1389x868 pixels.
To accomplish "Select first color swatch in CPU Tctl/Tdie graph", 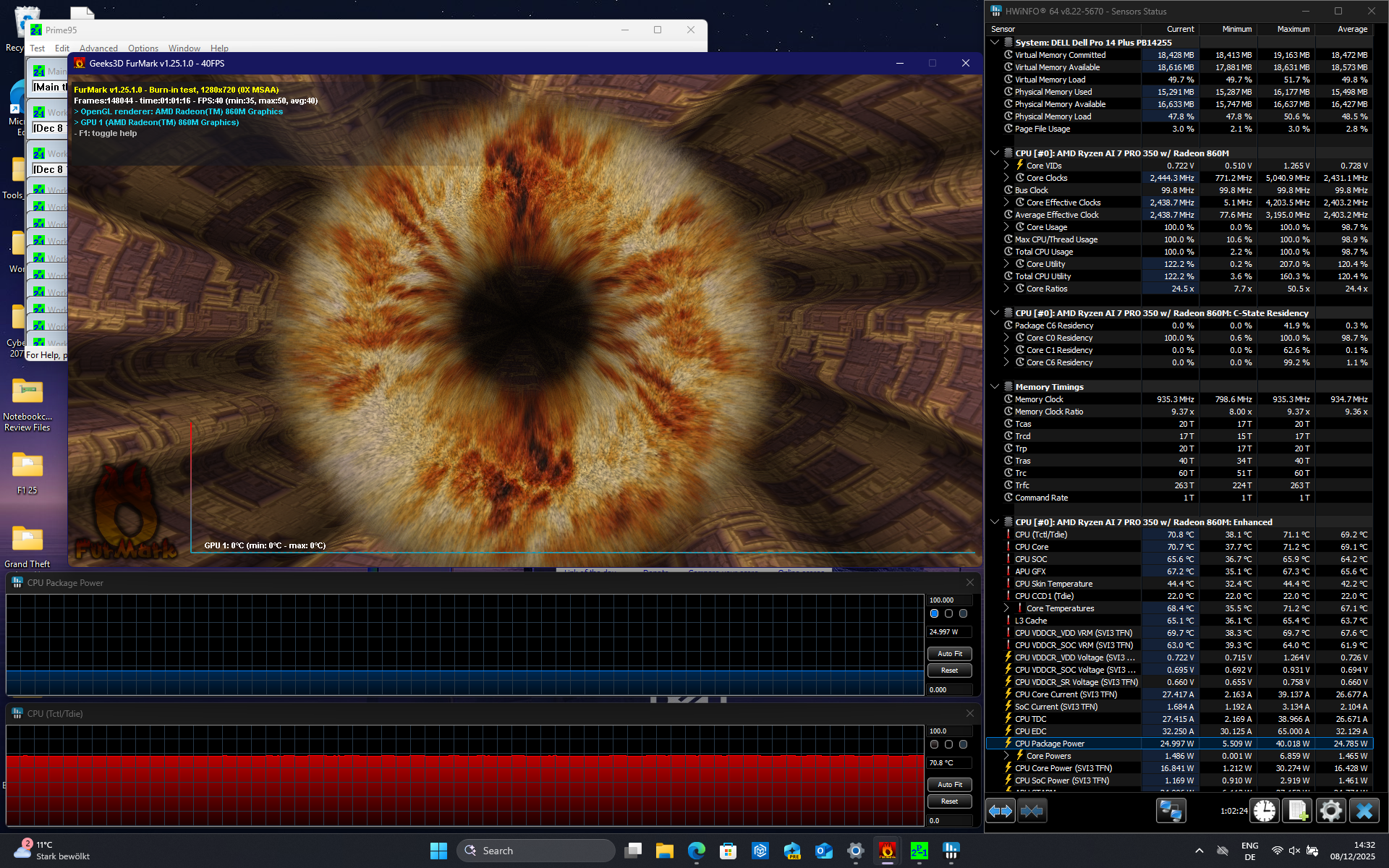I will pos(934,744).
